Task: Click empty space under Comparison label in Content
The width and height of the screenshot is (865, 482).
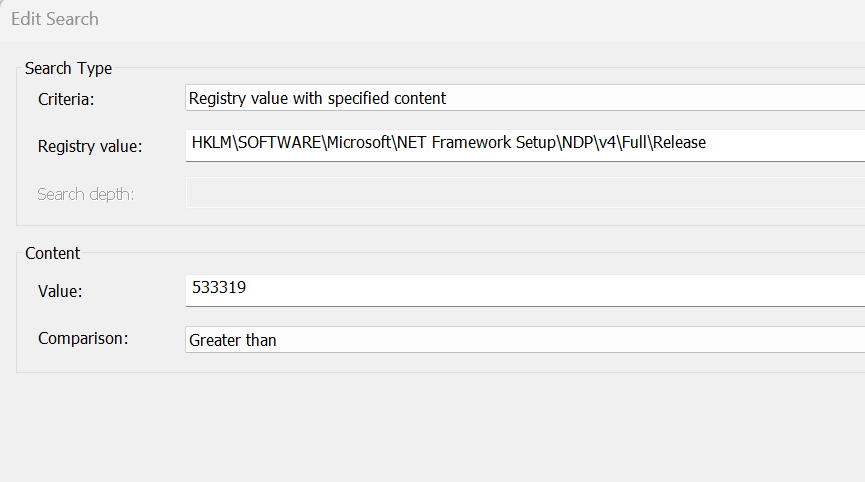Action: (90, 361)
